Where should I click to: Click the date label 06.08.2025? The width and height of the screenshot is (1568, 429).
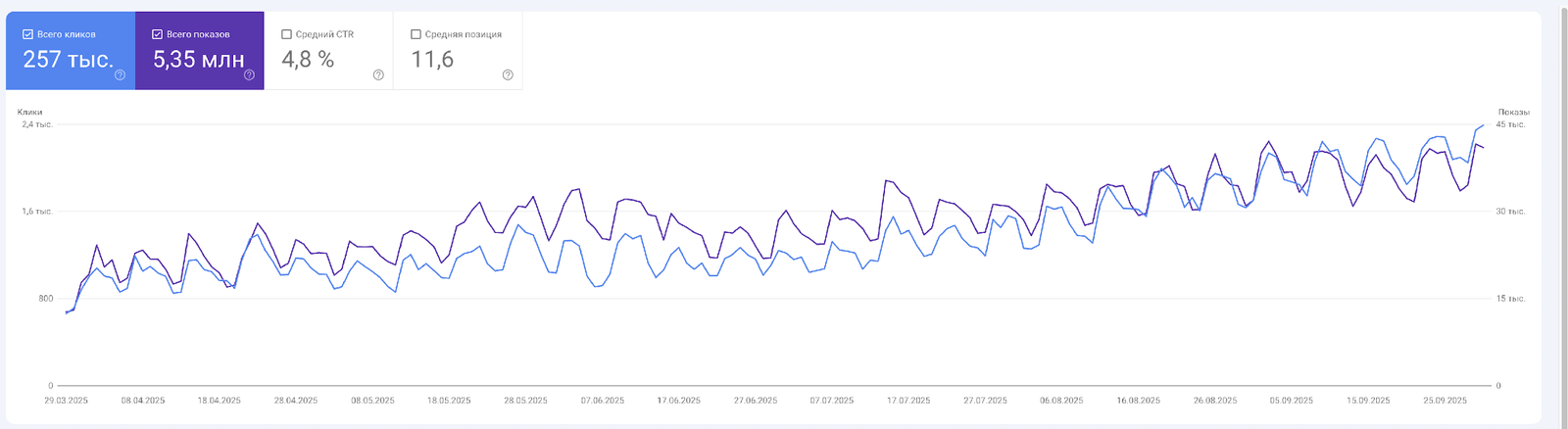[1061, 401]
